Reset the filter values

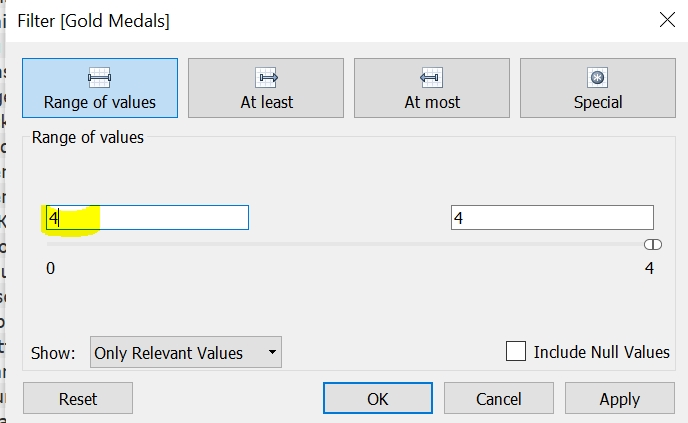click(78, 398)
